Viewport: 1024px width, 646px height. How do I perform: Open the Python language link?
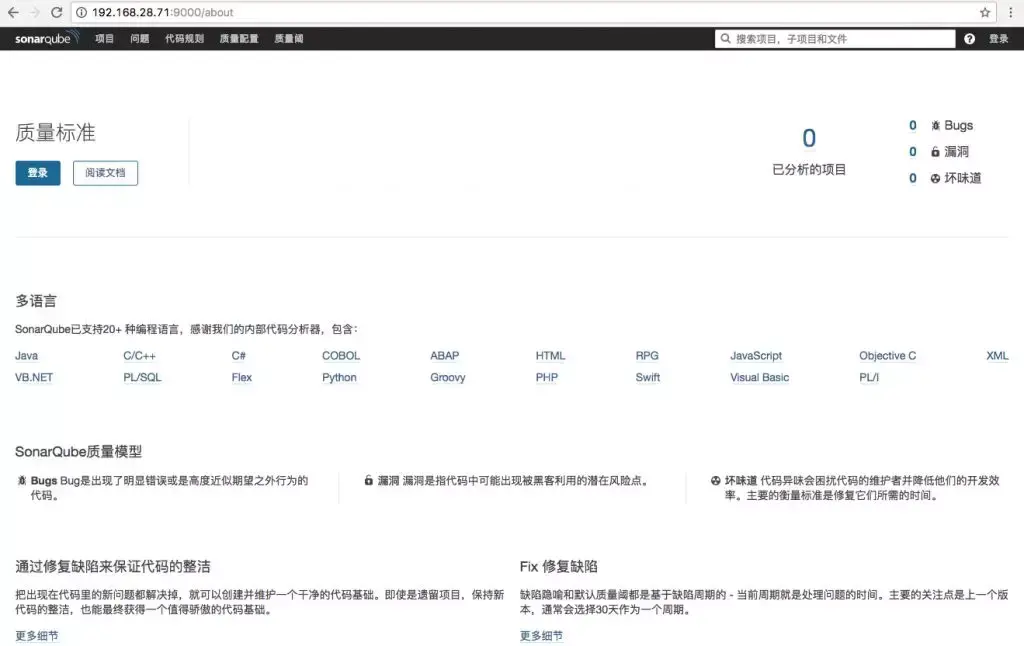click(340, 378)
